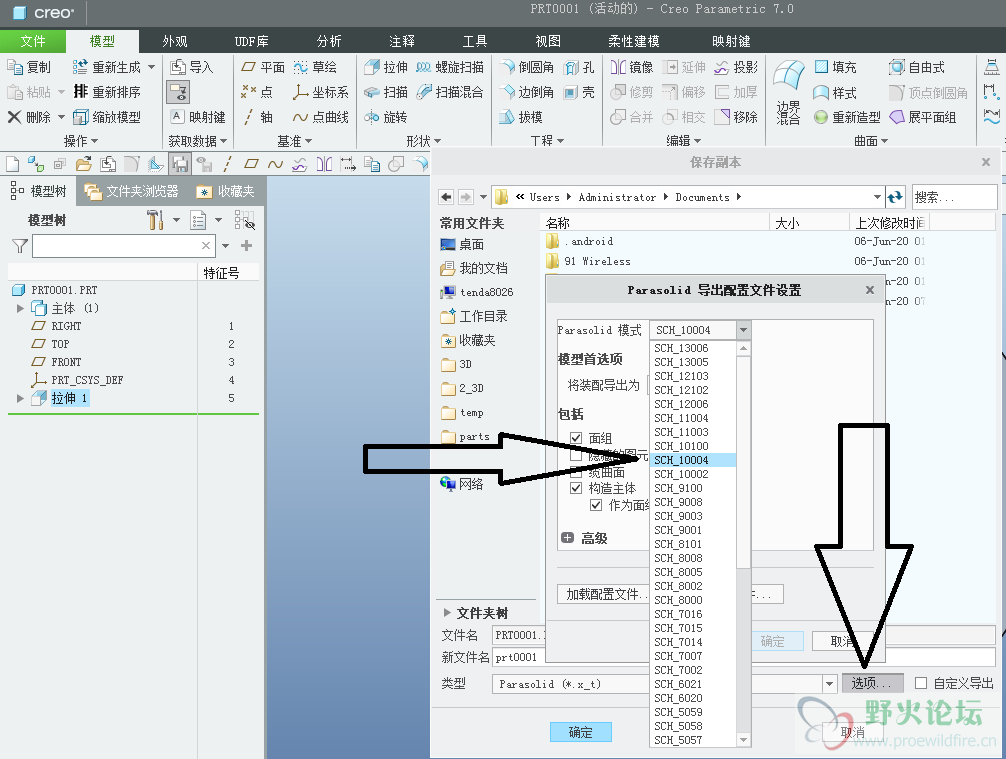1006x759 pixels.
Task: Enable the 自定义导出 checkbox
Action: pyautogui.click(x=921, y=683)
